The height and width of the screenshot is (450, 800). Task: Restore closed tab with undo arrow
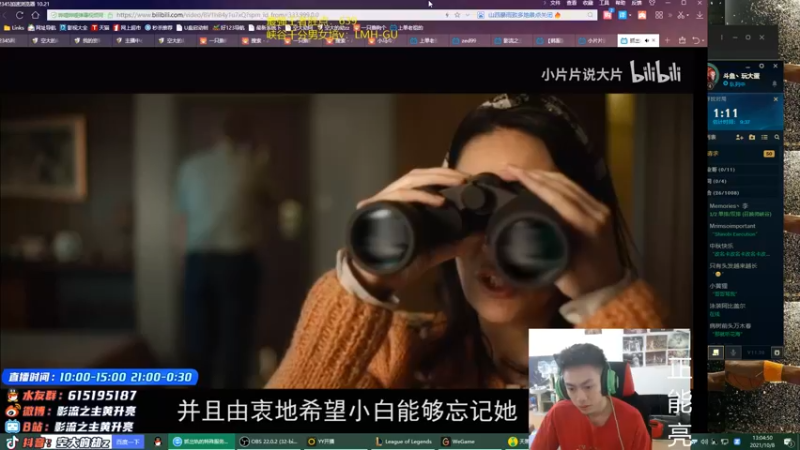(696, 40)
